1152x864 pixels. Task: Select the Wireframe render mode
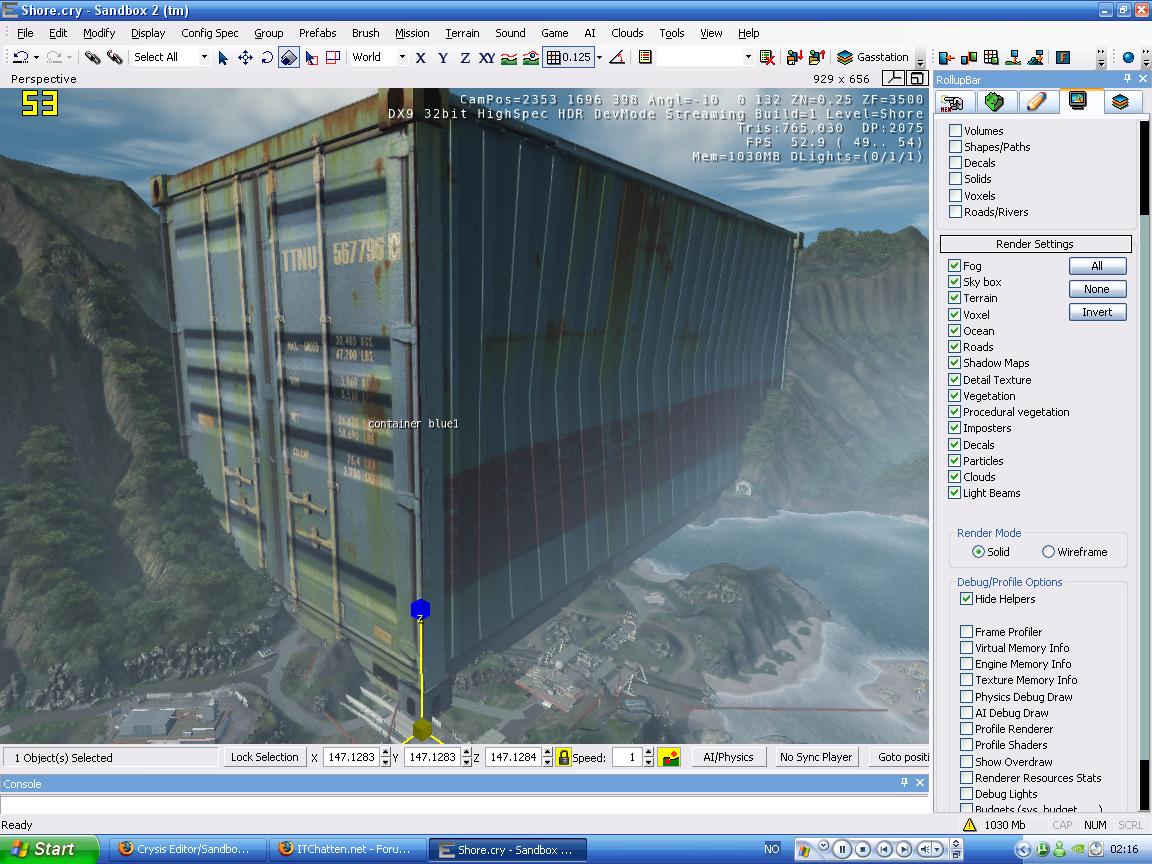tap(1048, 552)
